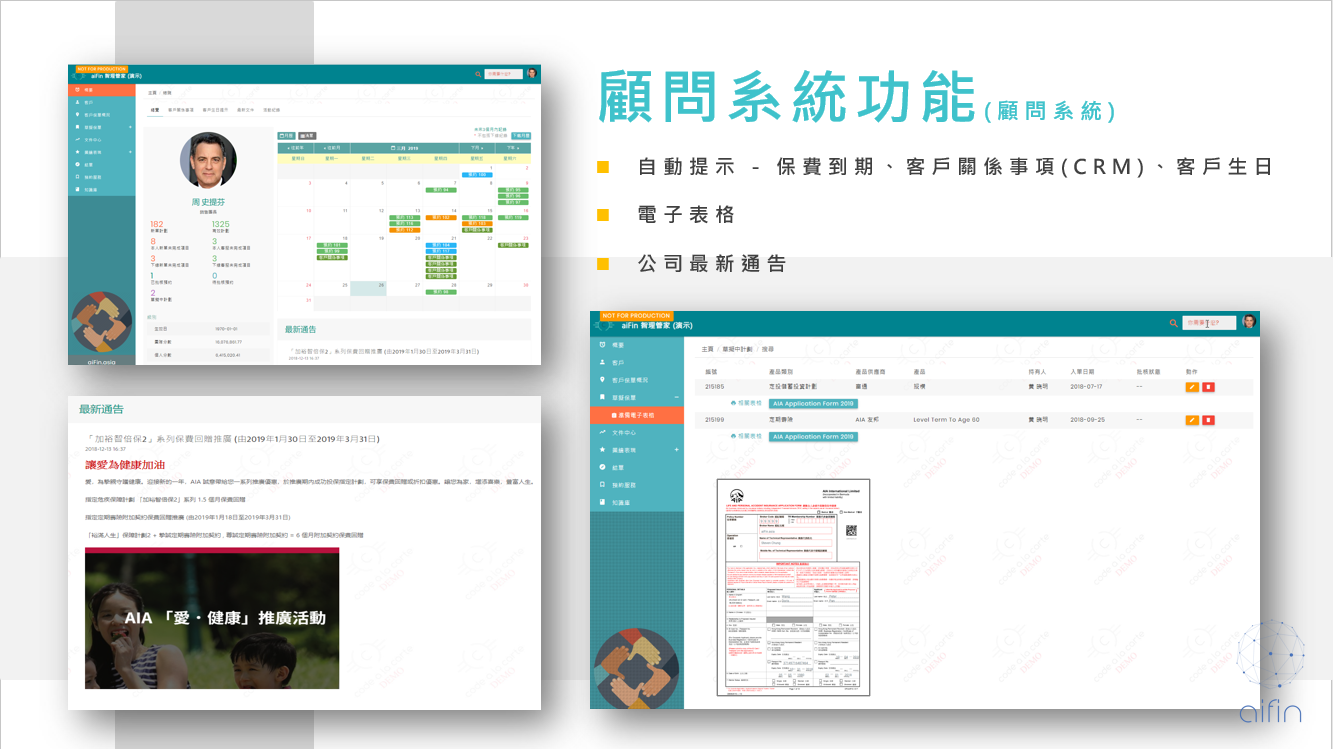
Task: Open 客戶 menu item in lower-right sidebar
Action: 618,362
